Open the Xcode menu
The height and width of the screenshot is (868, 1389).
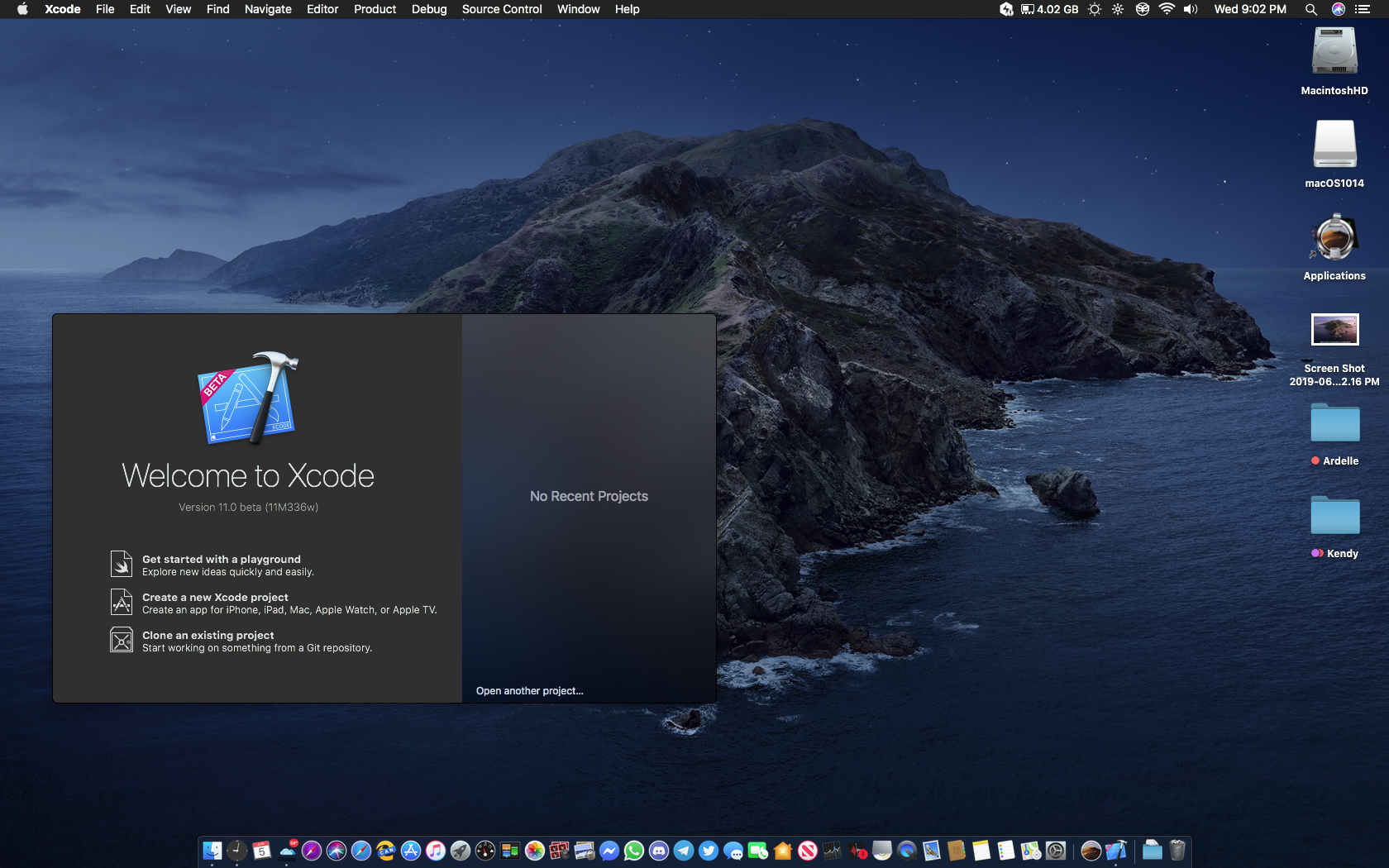(63, 9)
